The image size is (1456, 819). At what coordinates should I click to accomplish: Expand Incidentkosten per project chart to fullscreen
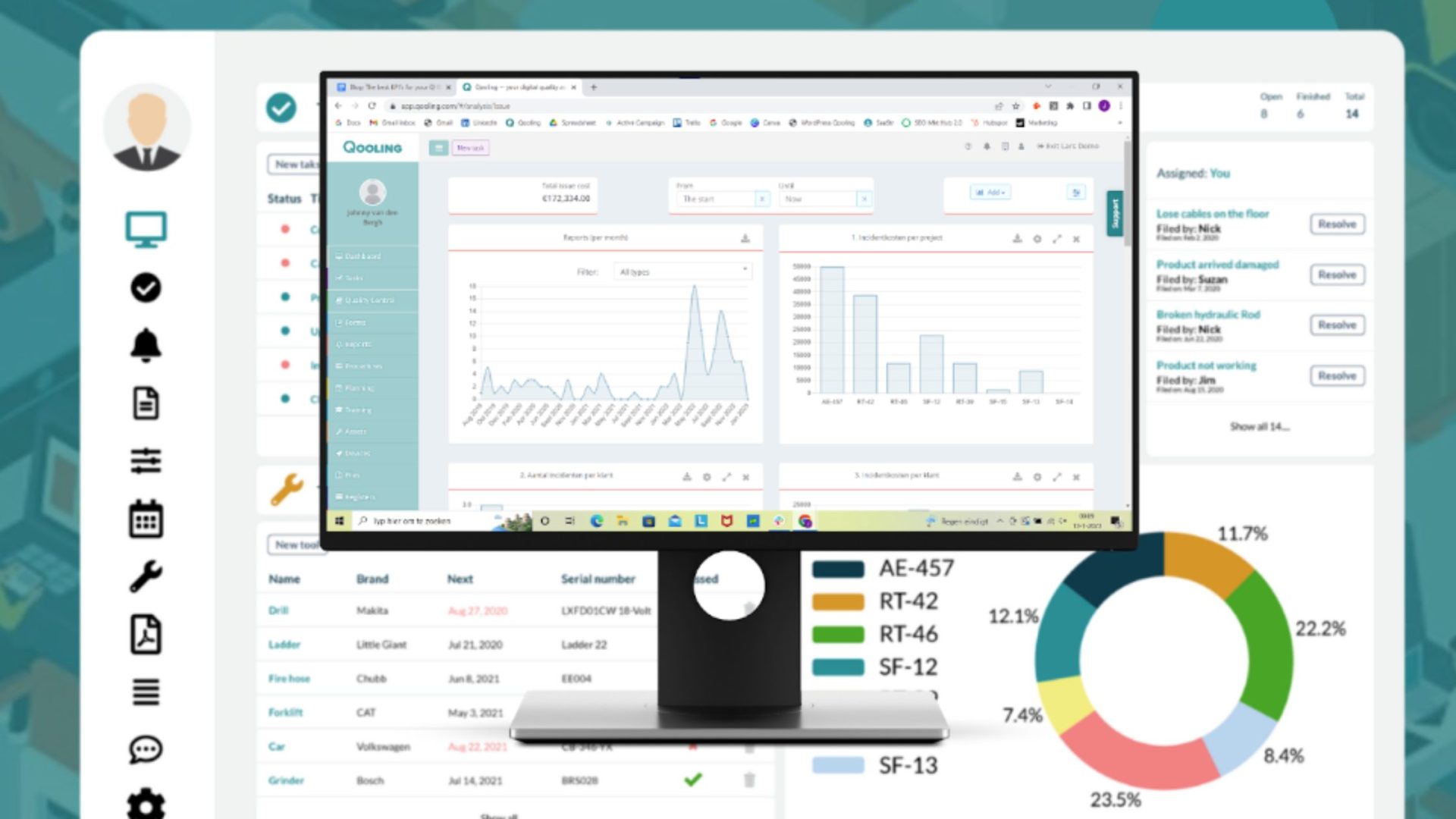[x=1057, y=239]
